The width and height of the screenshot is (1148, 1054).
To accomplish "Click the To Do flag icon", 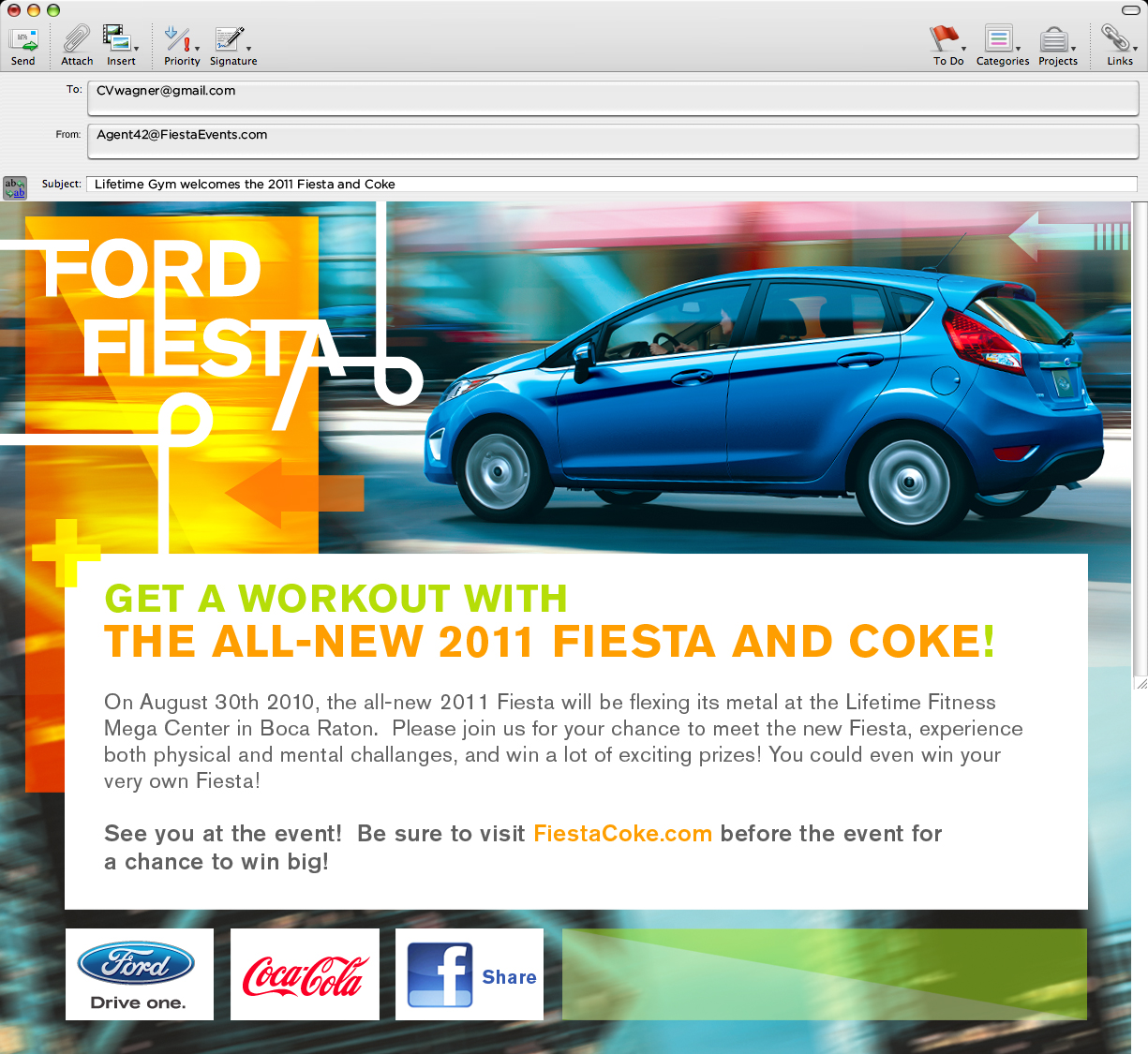I will (944, 39).
